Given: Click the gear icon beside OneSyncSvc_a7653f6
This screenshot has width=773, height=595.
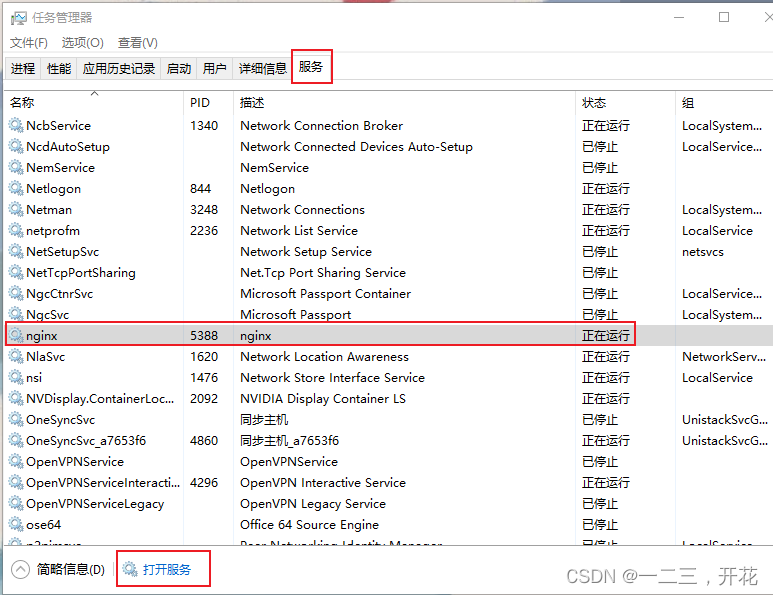Looking at the screenshot, I should coord(16,440).
